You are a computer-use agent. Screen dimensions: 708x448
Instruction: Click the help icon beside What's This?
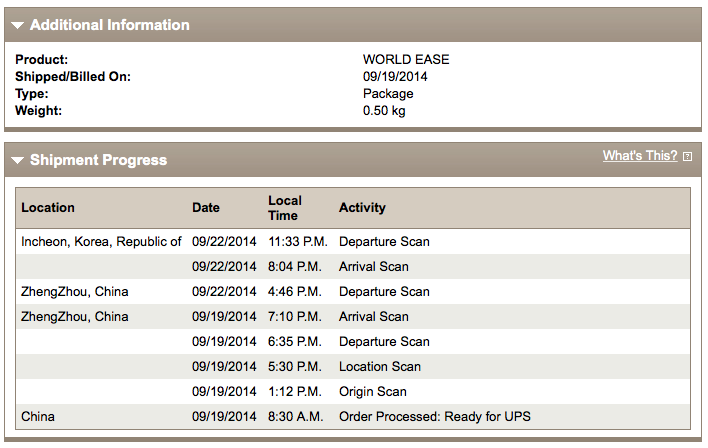687,156
